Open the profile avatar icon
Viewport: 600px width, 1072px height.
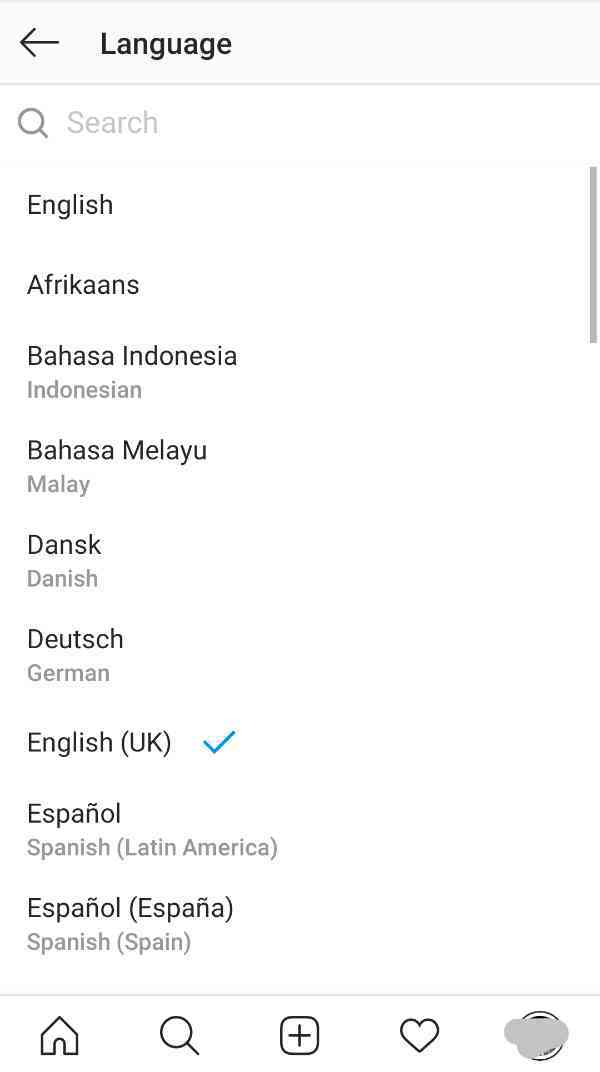[x=537, y=1035]
